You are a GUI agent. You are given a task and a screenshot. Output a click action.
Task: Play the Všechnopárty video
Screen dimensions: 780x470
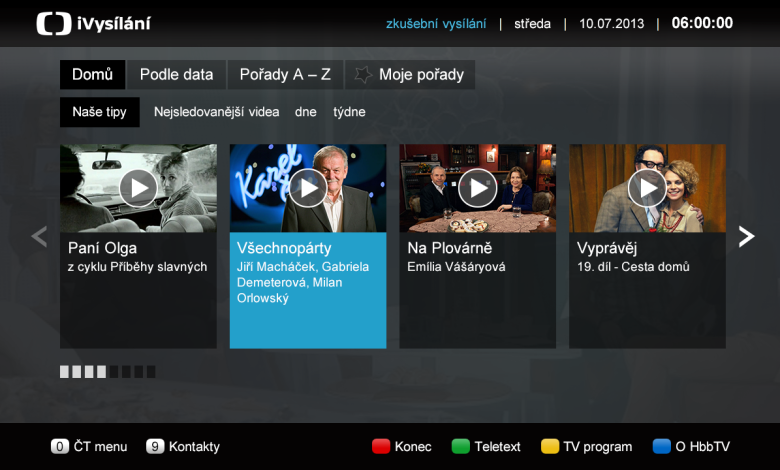point(308,188)
